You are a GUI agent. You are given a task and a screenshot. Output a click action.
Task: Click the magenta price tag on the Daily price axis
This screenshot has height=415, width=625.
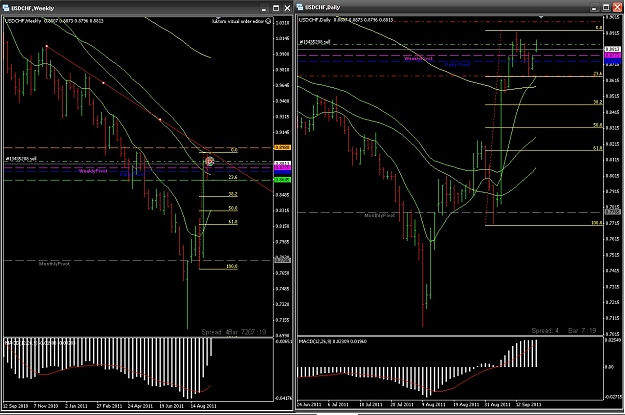613,55
